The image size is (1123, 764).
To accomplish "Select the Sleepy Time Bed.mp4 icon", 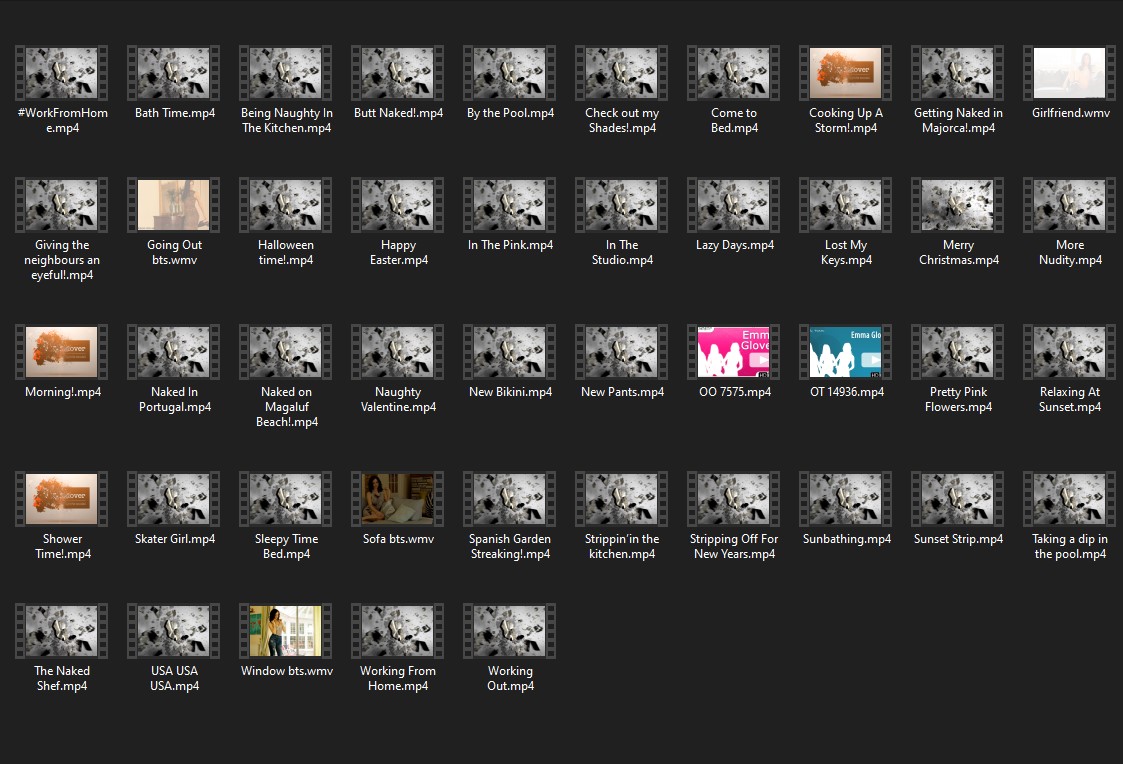I will coord(286,499).
